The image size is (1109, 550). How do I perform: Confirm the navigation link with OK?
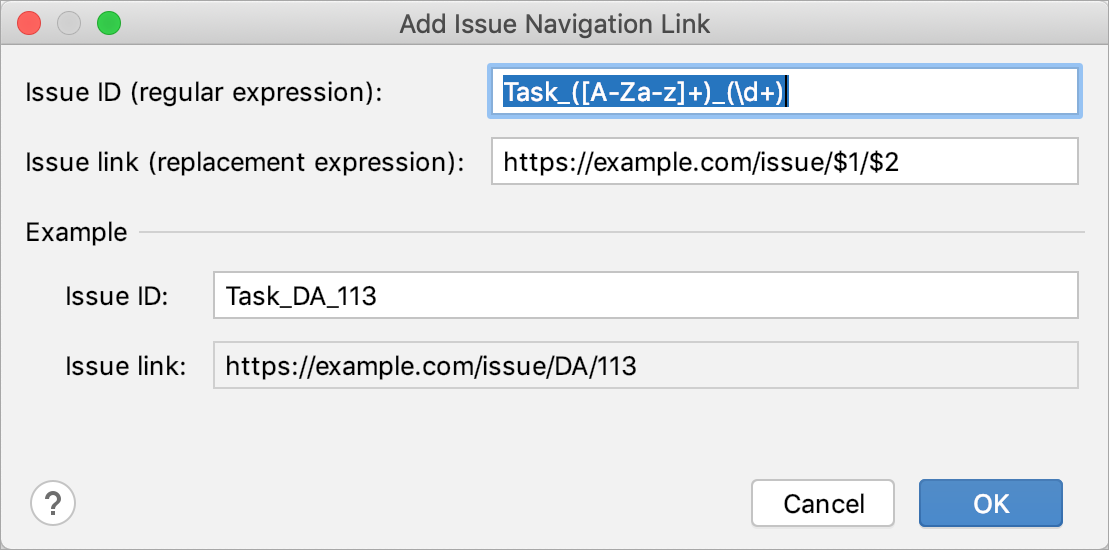pos(991,503)
